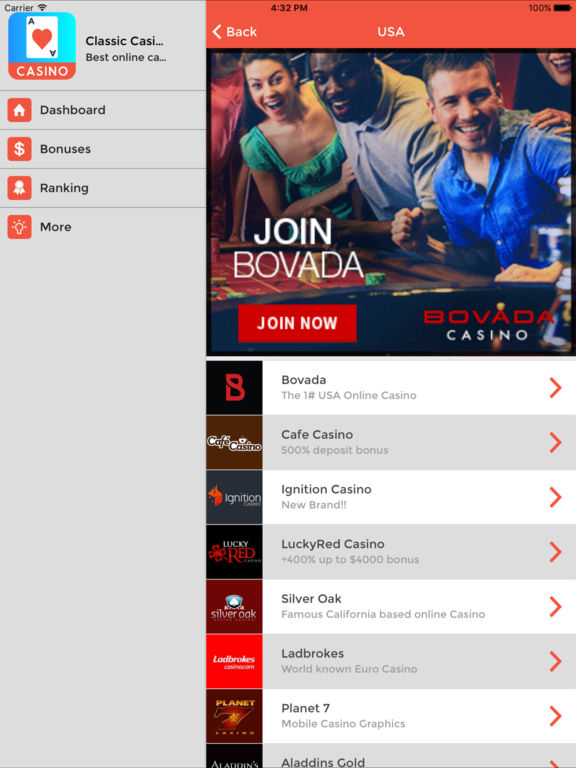Expand the LuckyRed Casino row chevron

pyautogui.click(x=555, y=552)
